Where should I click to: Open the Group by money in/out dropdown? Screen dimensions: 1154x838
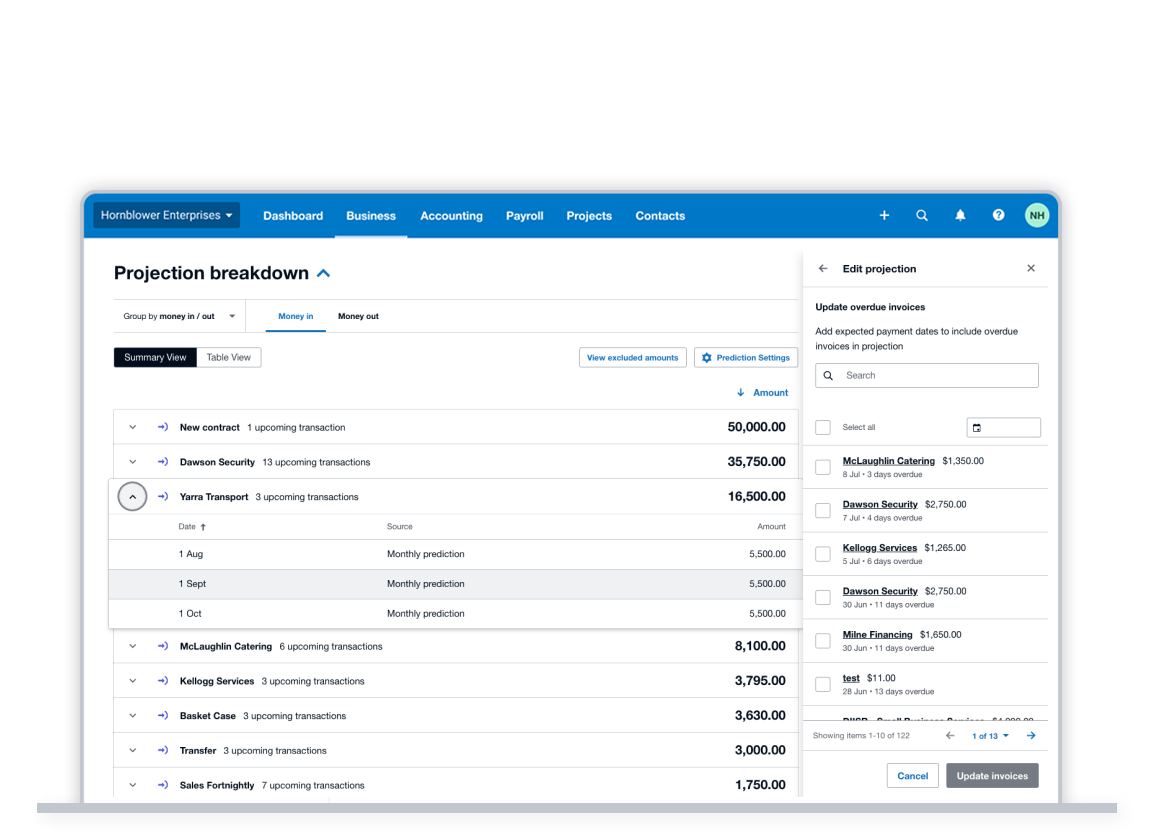point(179,315)
